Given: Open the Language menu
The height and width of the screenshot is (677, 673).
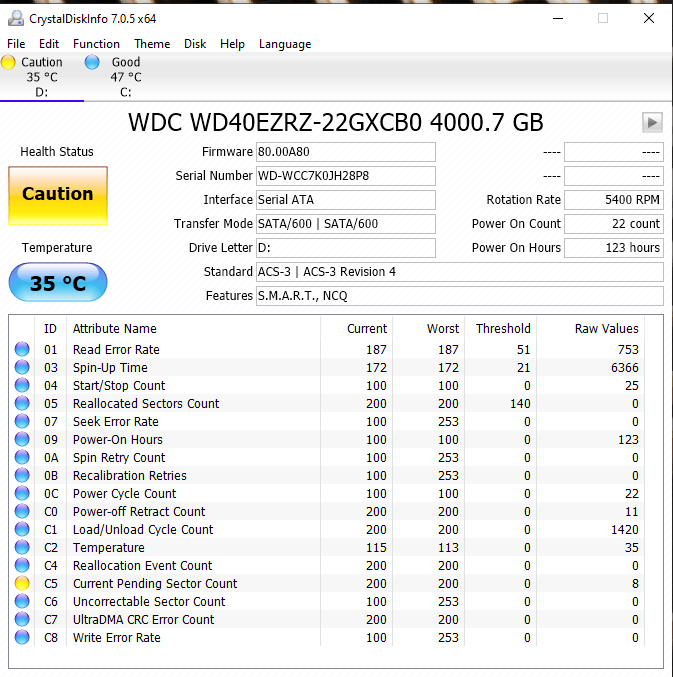Looking at the screenshot, I should coord(285,44).
